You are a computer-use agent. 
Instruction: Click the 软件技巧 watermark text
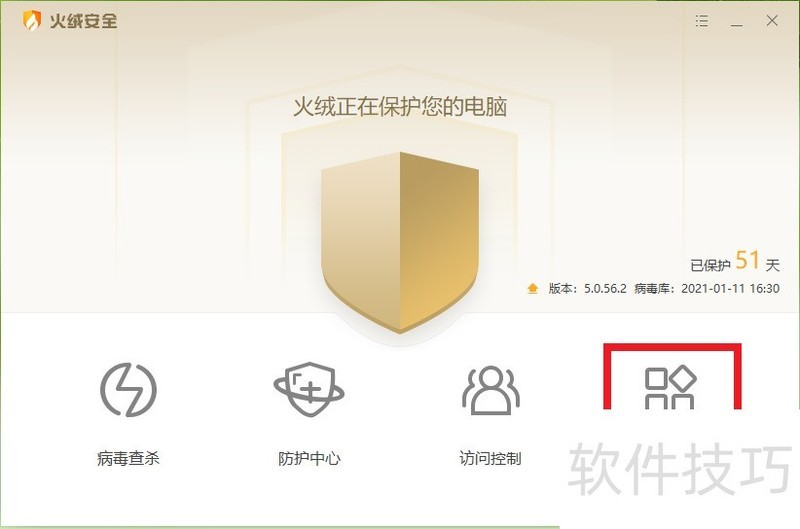(x=680, y=469)
